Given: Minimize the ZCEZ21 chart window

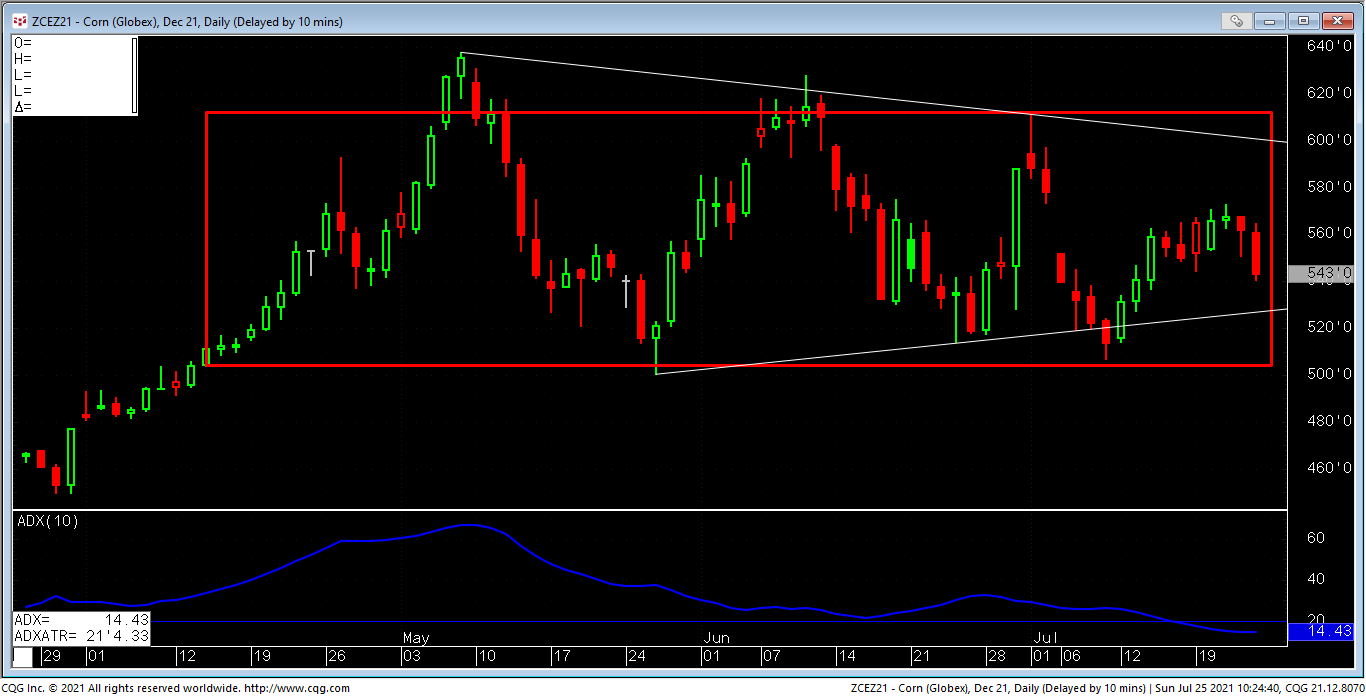Looking at the screenshot, I should (x=1270, y=20).
